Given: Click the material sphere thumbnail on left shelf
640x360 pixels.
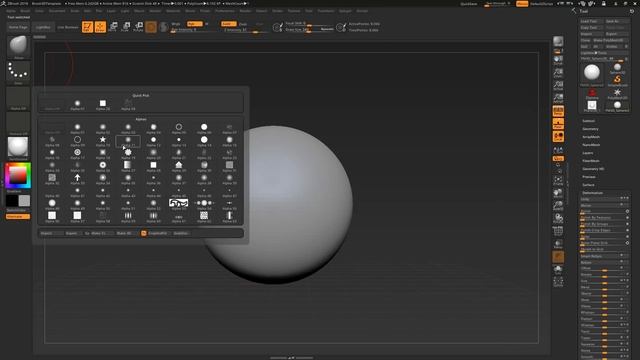Looking at the screenshot, I should coord(18,147).
